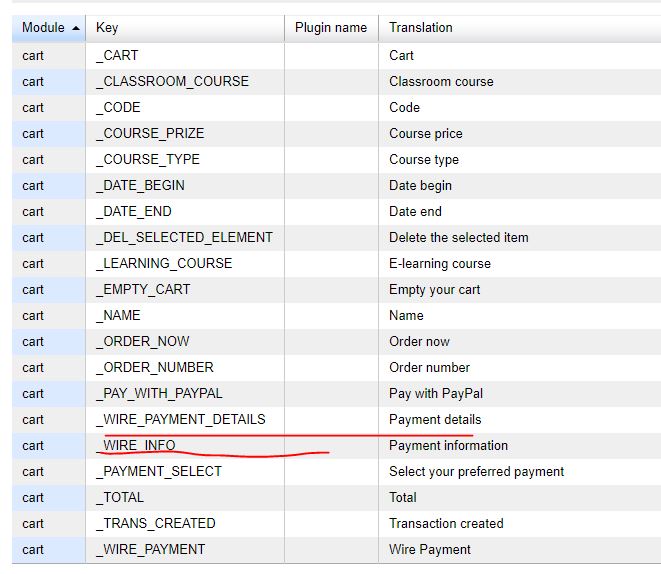
Task: Click the 'Order now' translation cell
Action: (x=419, y=341)
